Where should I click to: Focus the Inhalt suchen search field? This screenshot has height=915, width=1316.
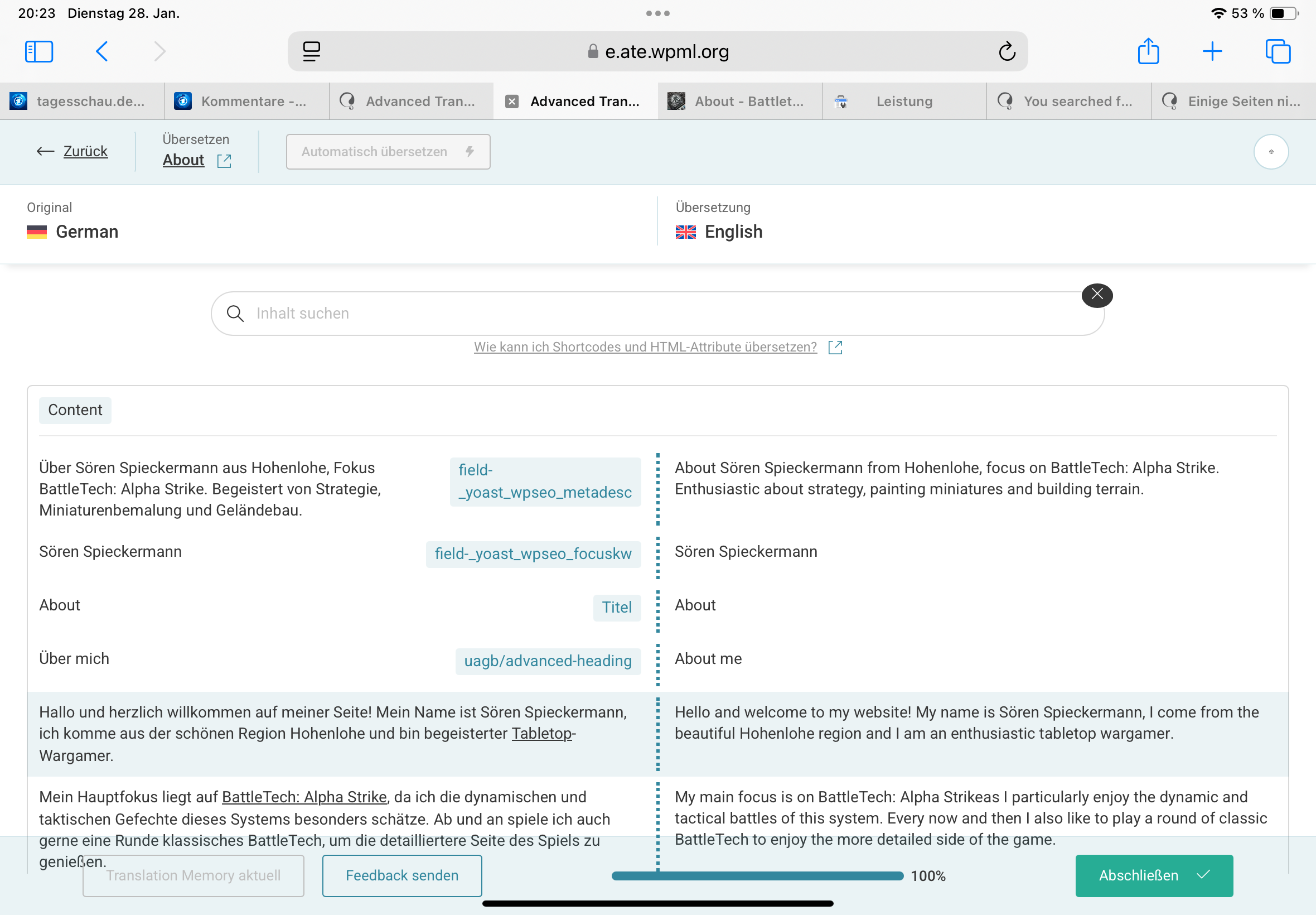coord(656,314)
